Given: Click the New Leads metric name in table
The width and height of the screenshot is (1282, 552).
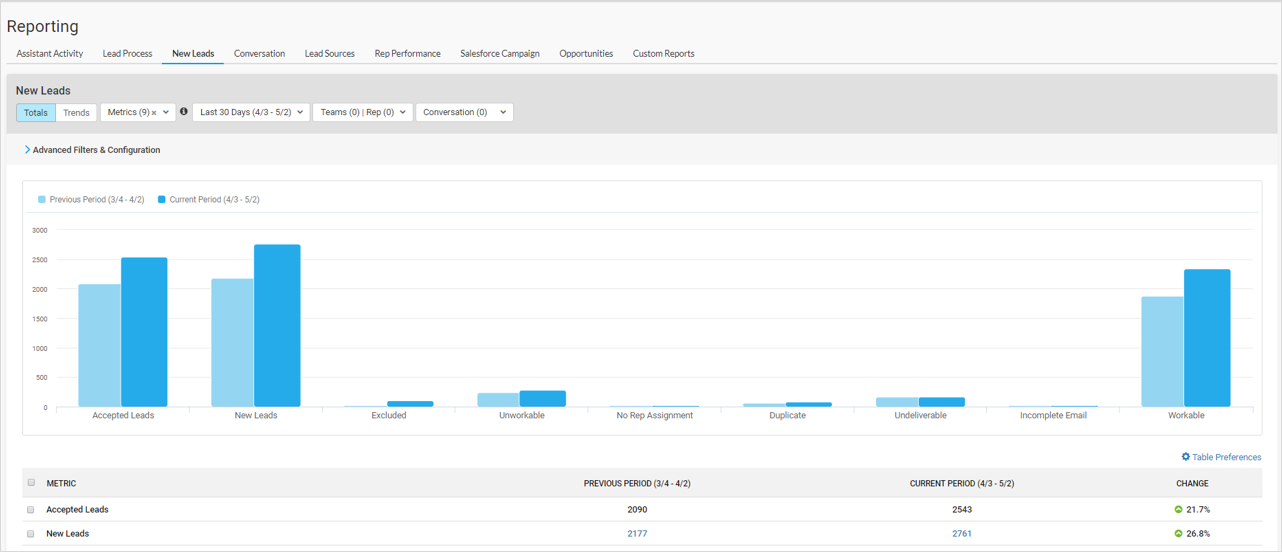Looking at the screenshot, I should point(67,534).
